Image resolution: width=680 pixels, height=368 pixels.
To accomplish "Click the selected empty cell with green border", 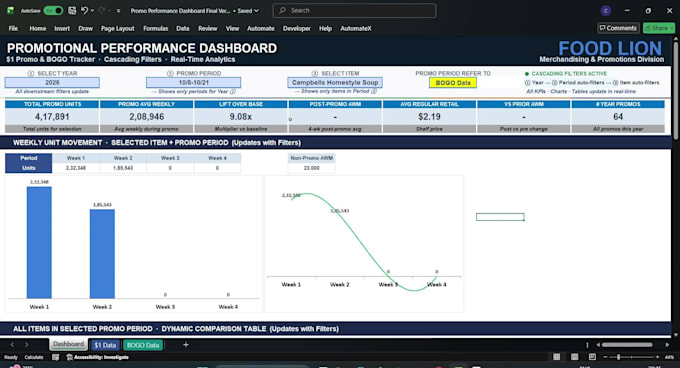I will point(500,217).
